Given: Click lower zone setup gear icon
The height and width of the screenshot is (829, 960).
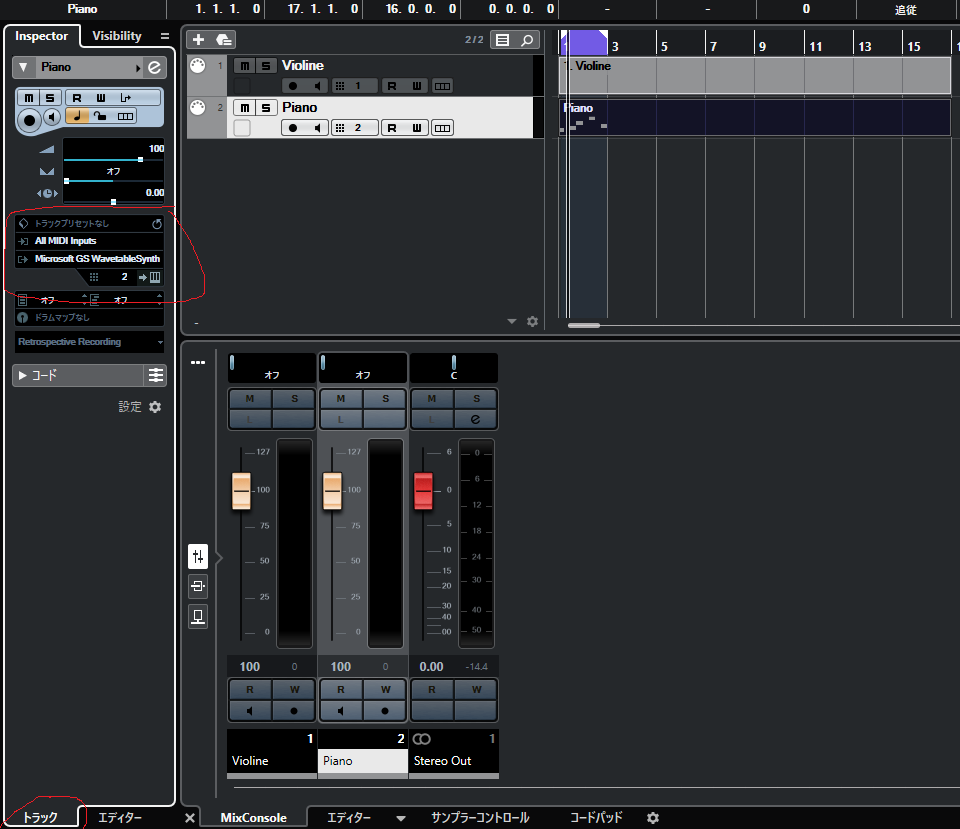Looking at the screenshot, I should click(653, 817).
